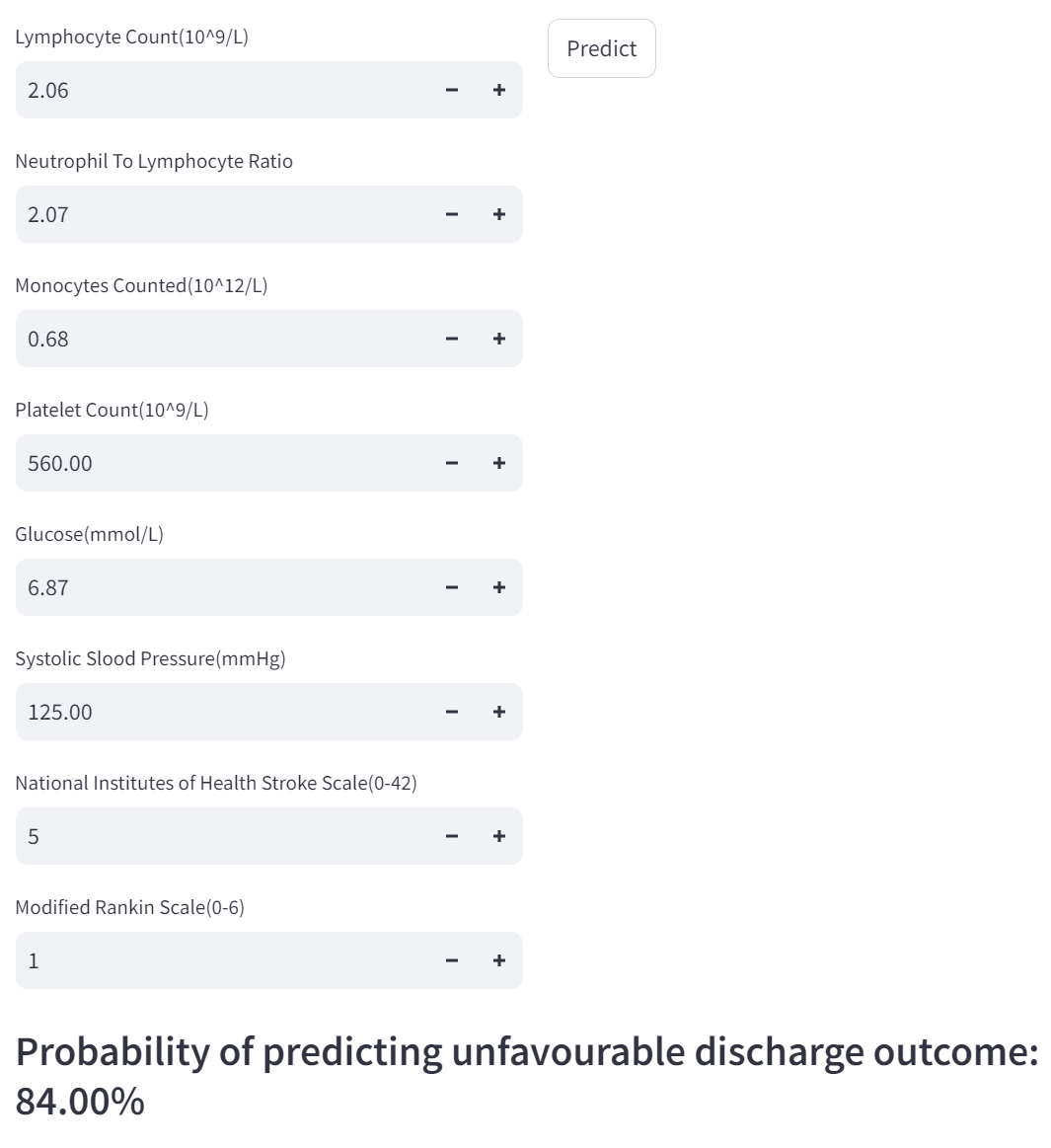Increase the Lymphocyte Count value
Screen dimensions: 1051x1148
[499, 90]
